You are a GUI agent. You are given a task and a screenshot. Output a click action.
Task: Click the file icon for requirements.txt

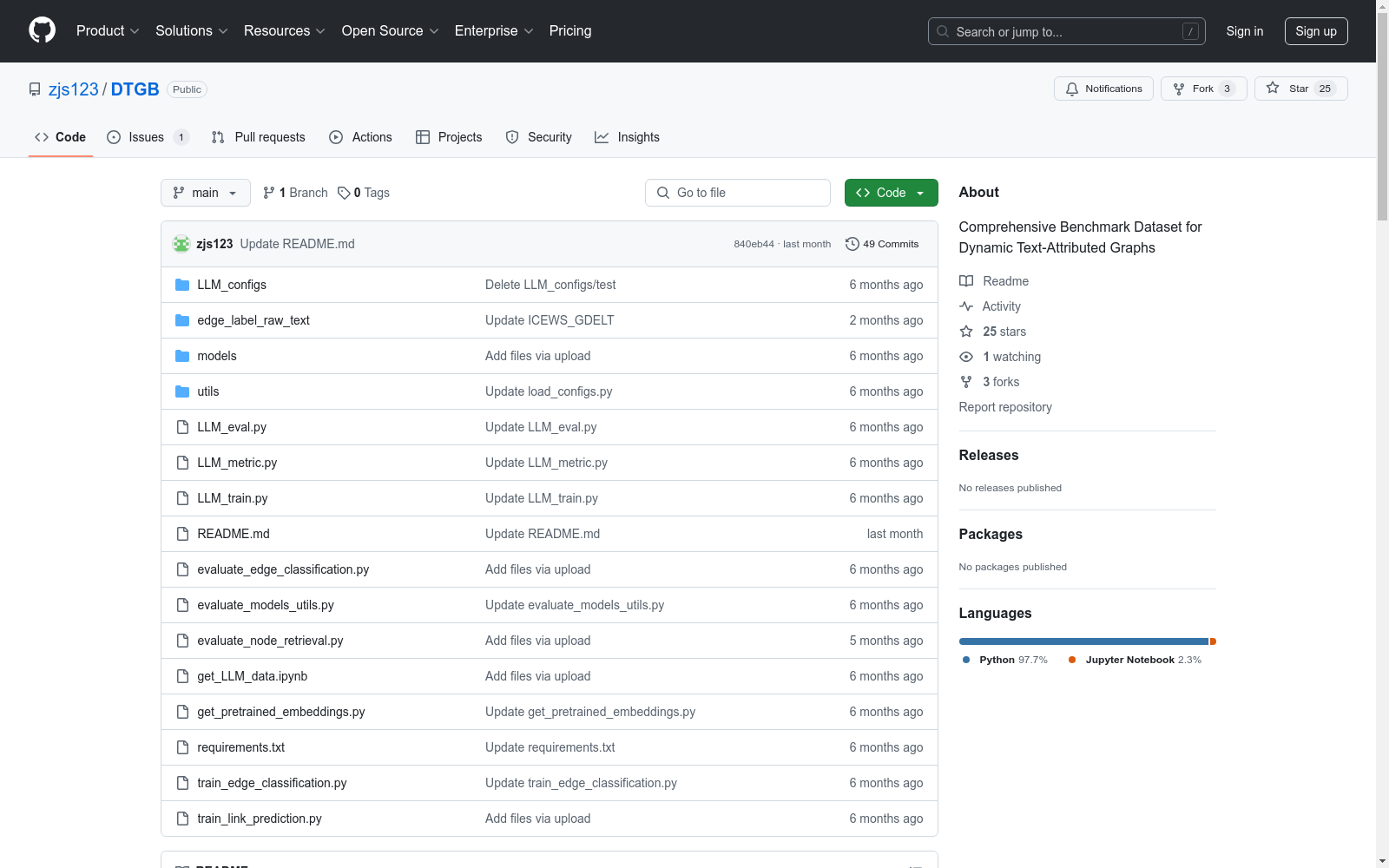point(182,747)
